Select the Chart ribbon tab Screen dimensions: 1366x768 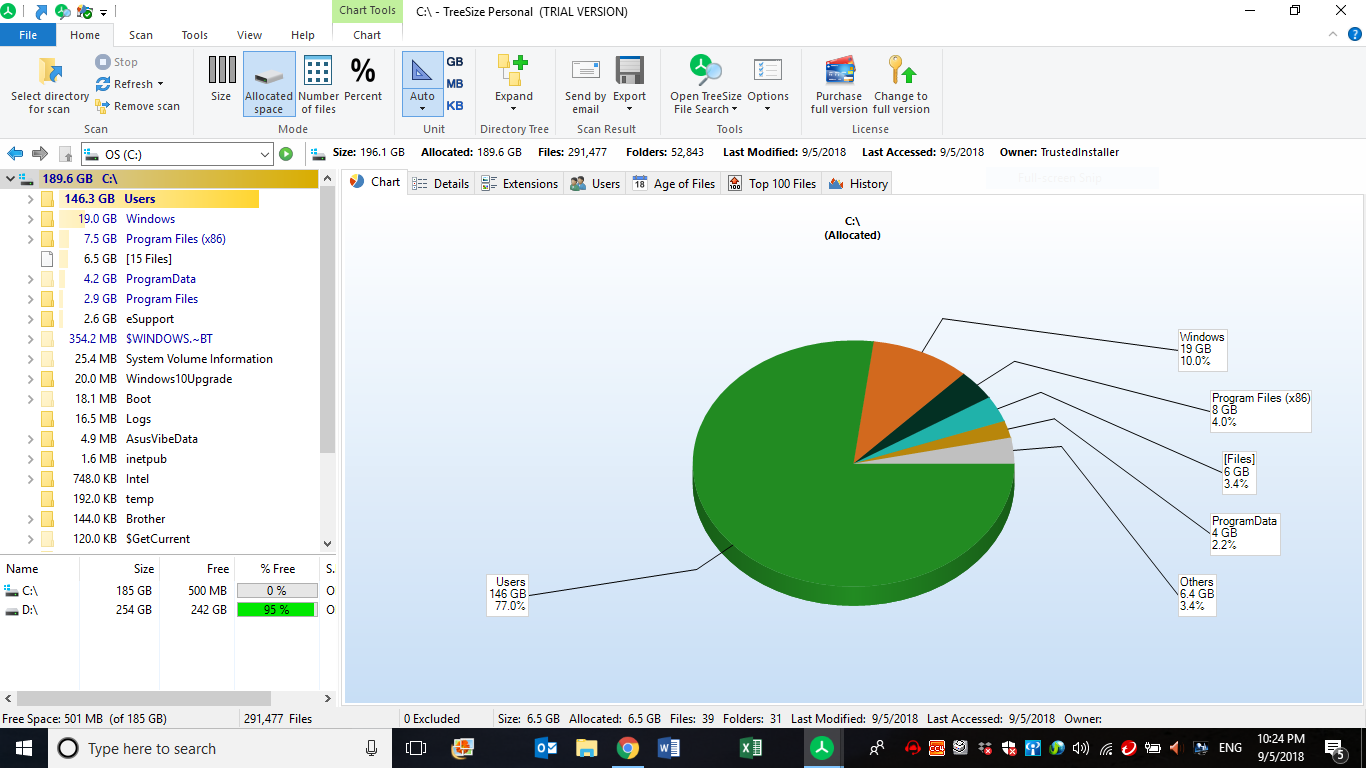[367, 35]
